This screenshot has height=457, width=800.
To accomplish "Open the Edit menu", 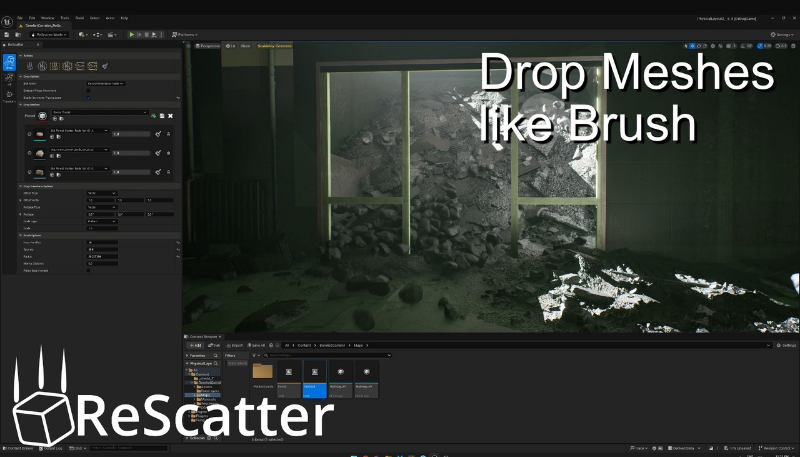I will [x=32, y=18].
